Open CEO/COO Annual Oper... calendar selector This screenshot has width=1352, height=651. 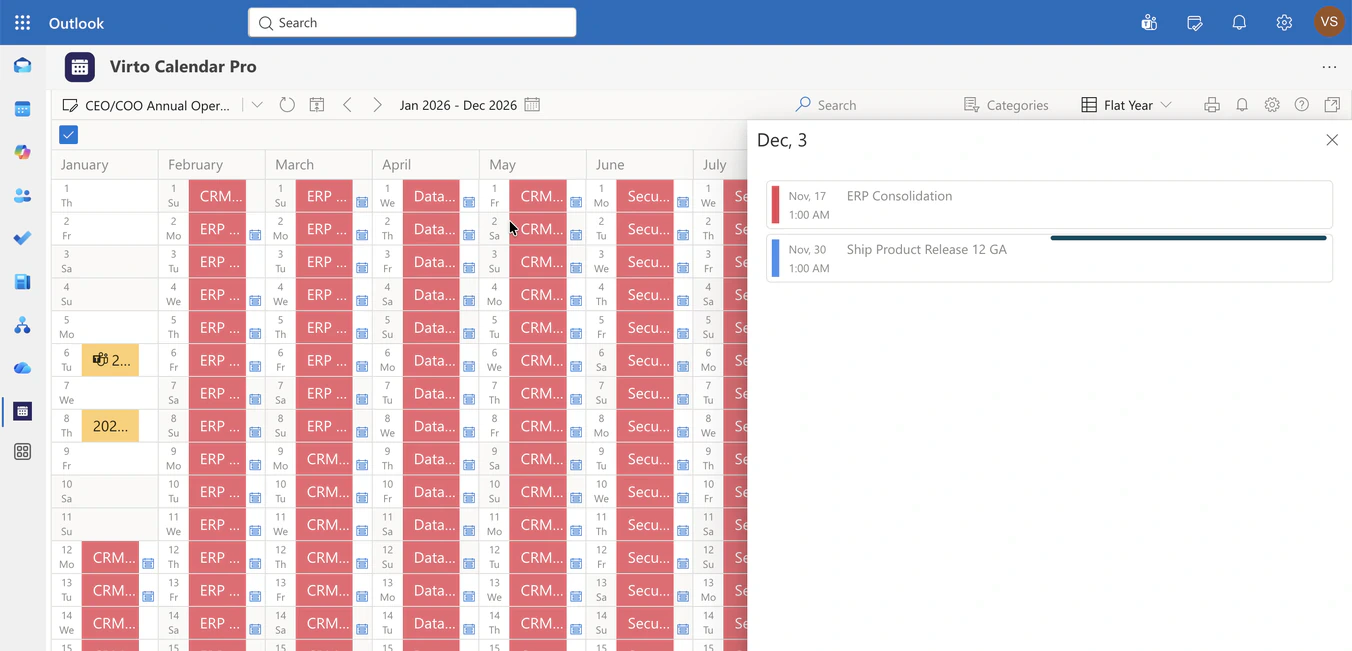click(x=146, y=105)
